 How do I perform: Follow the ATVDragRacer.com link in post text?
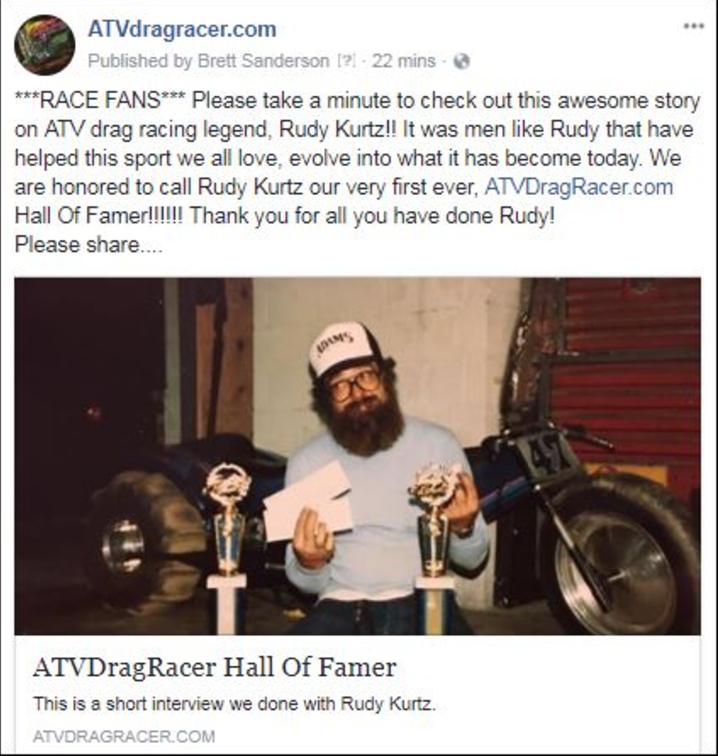coord(579,187)
